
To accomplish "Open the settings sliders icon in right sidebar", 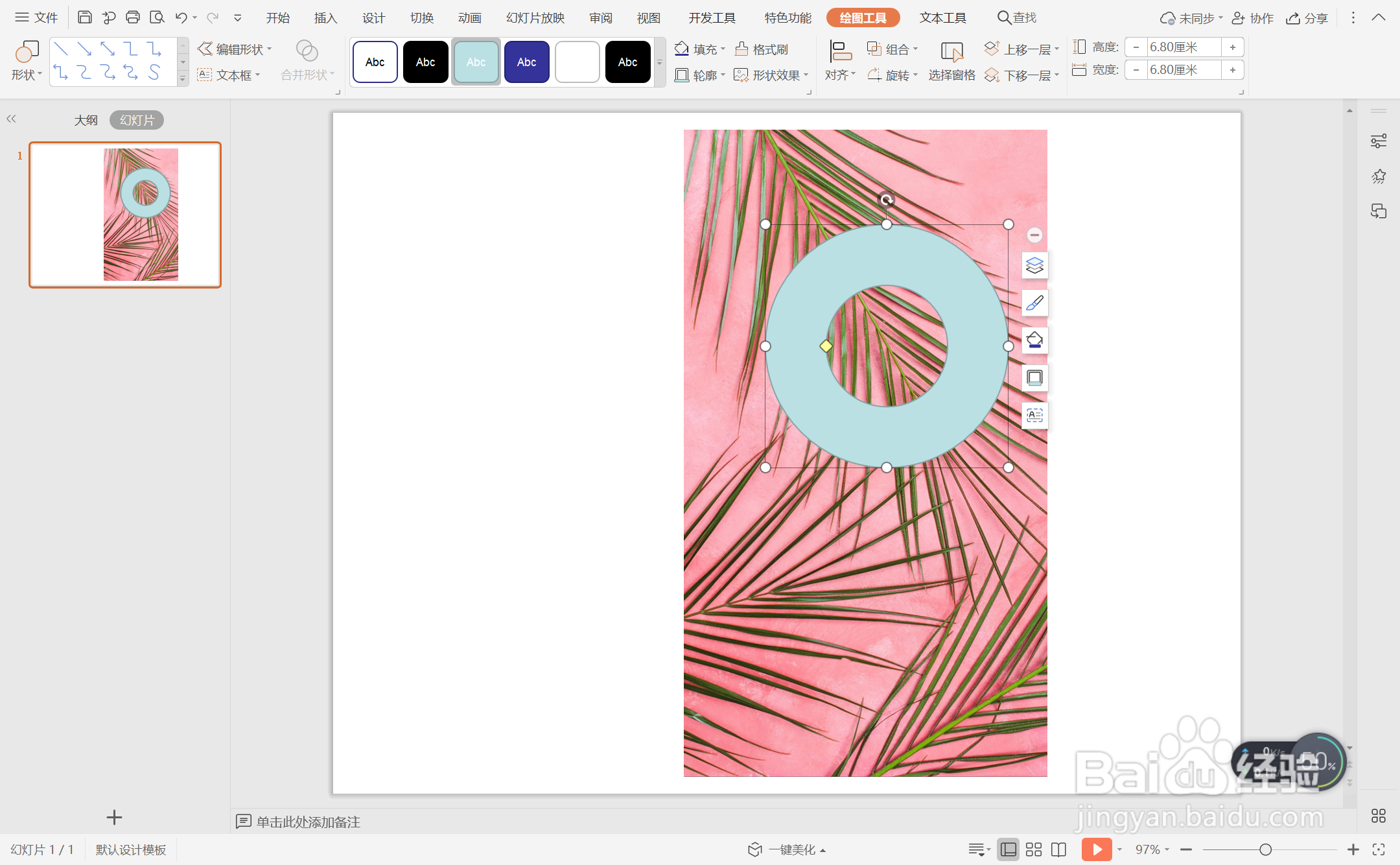I will [x=1379, y=141].
